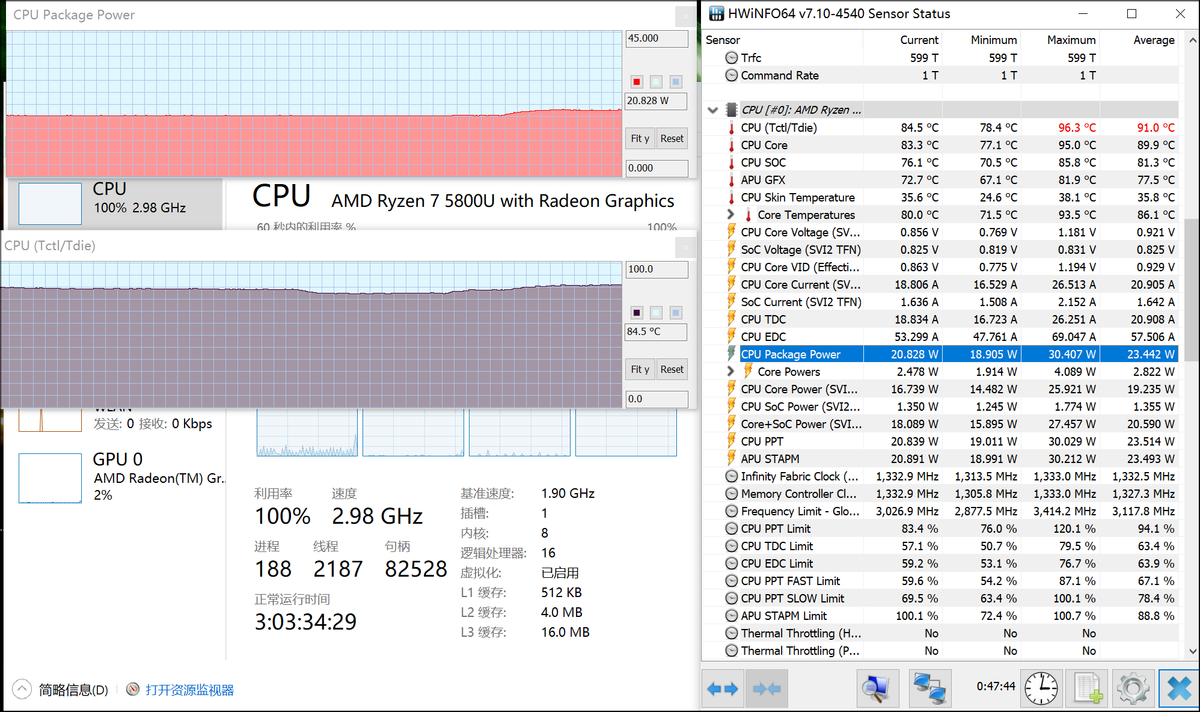The width and height of the screenshot is (1200, 712).
Task: Open the sensor search magnifier tool
Action: pos(877,688)
